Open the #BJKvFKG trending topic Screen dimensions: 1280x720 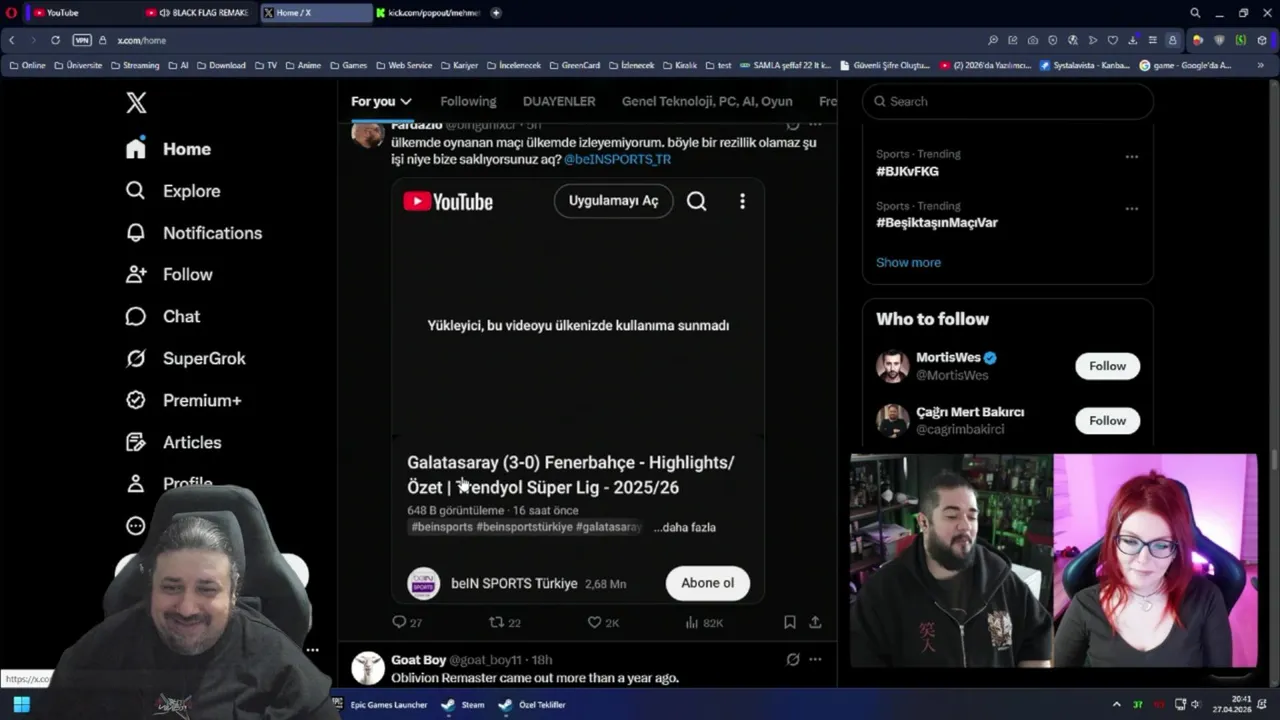907,171
